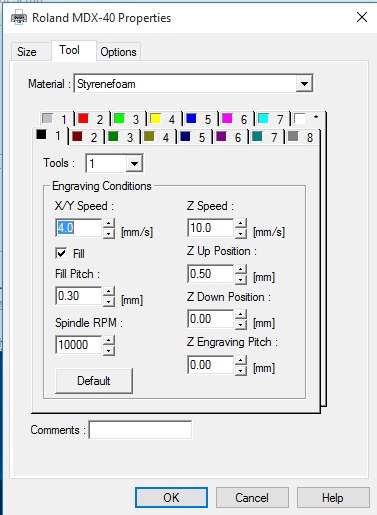Select the magenta color 6 tab

click(235, 119)
